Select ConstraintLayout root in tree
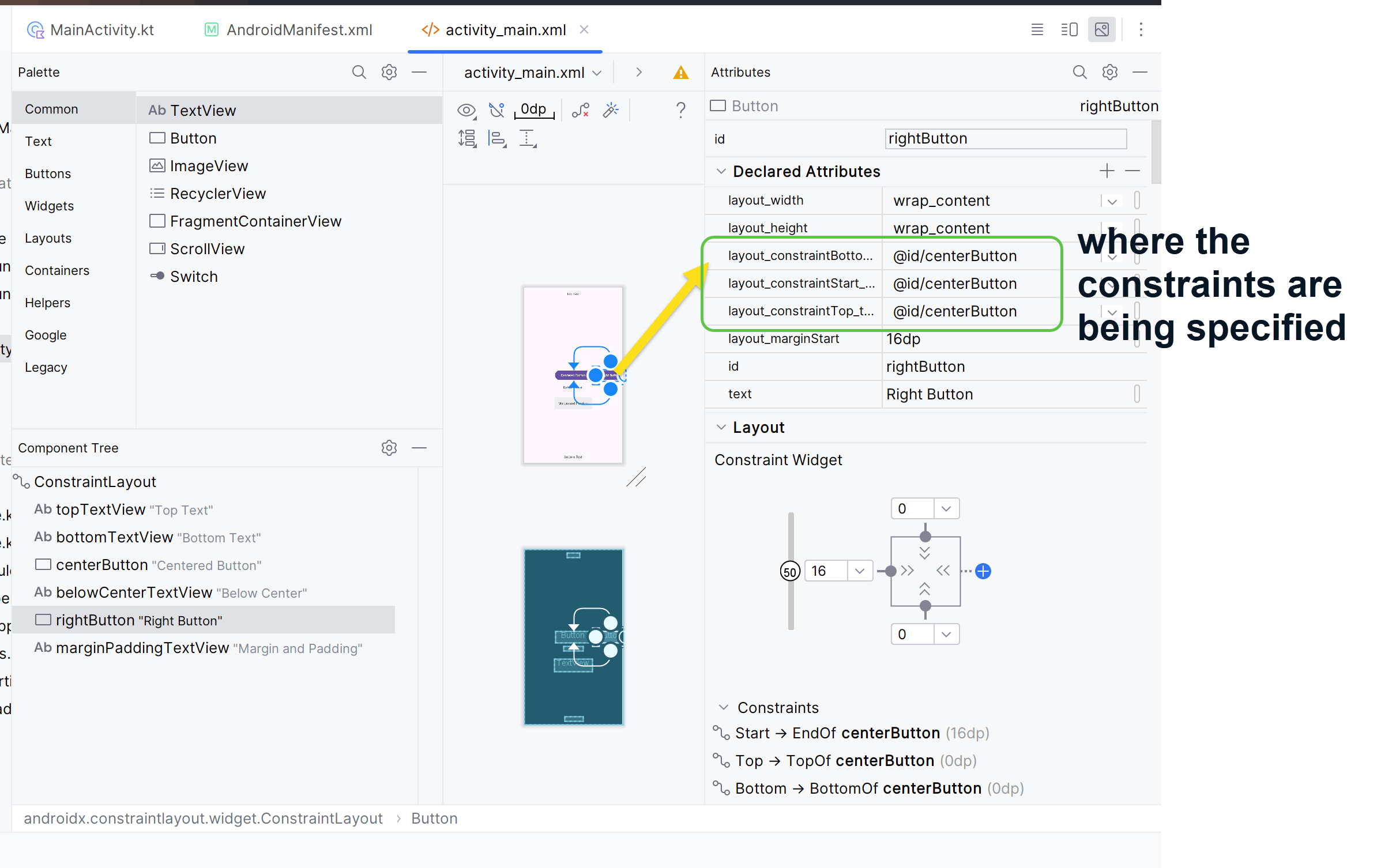Screen dimensions: 1396x868 coord(204,482)
